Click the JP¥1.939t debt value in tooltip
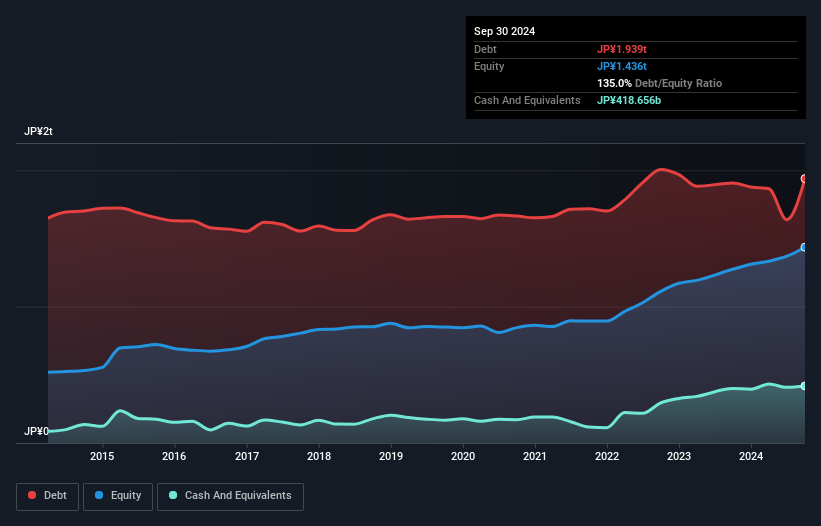Screen dimensions: 821x526 tap(622, 49)
